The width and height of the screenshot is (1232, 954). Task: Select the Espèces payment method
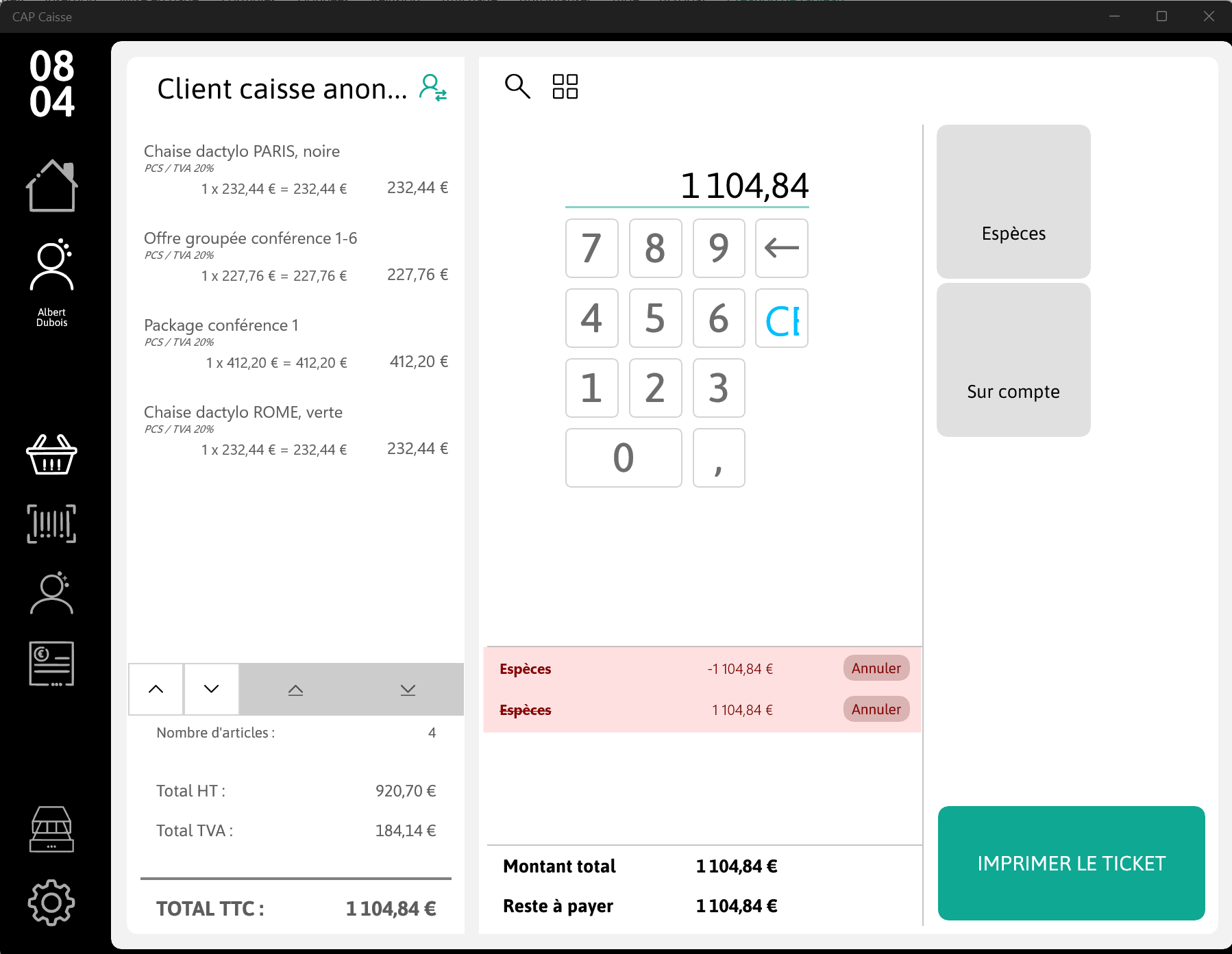point(1013,201)
